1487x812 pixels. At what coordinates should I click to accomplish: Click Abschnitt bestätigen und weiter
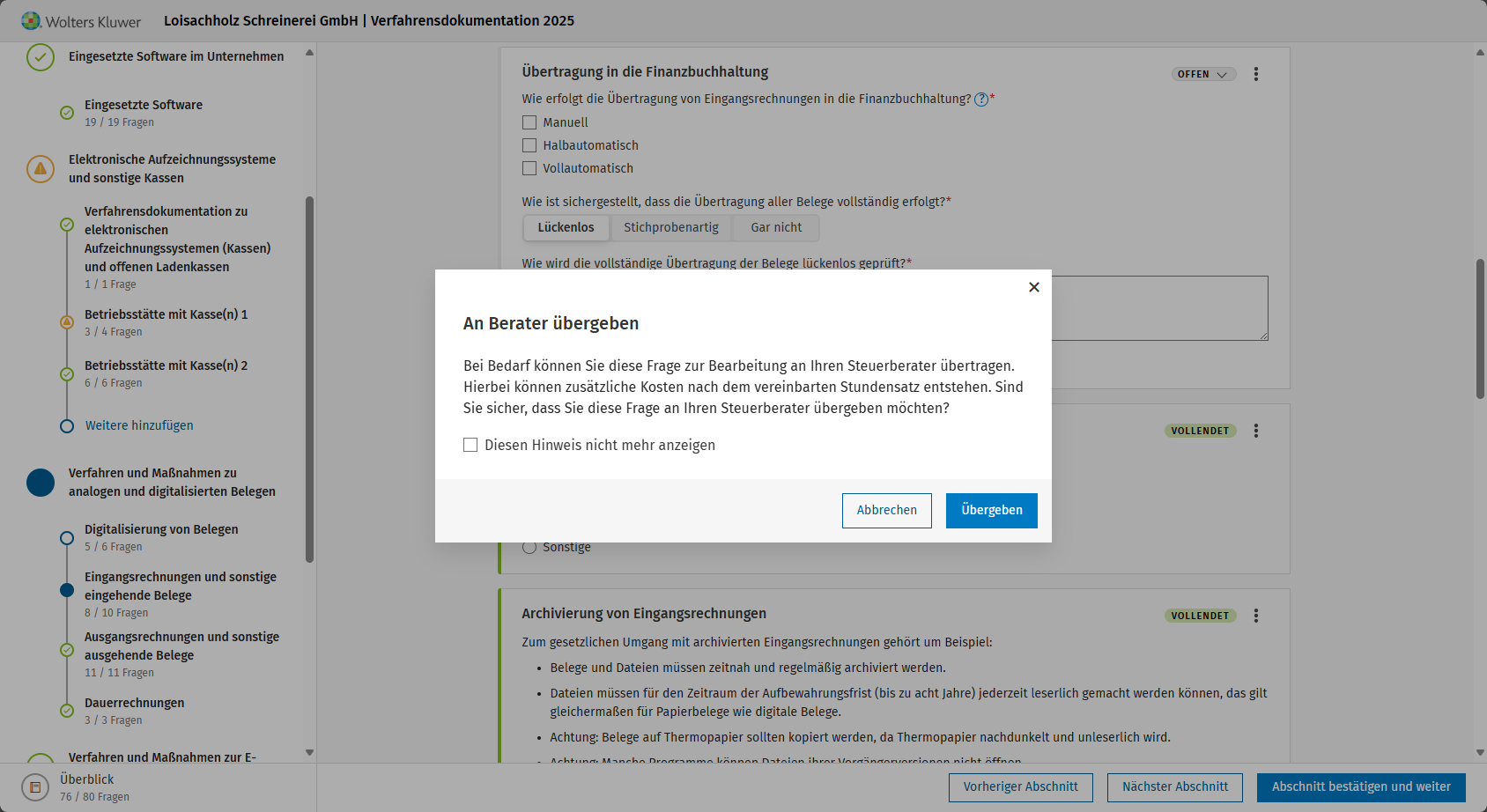click(x=1361, y=787)
